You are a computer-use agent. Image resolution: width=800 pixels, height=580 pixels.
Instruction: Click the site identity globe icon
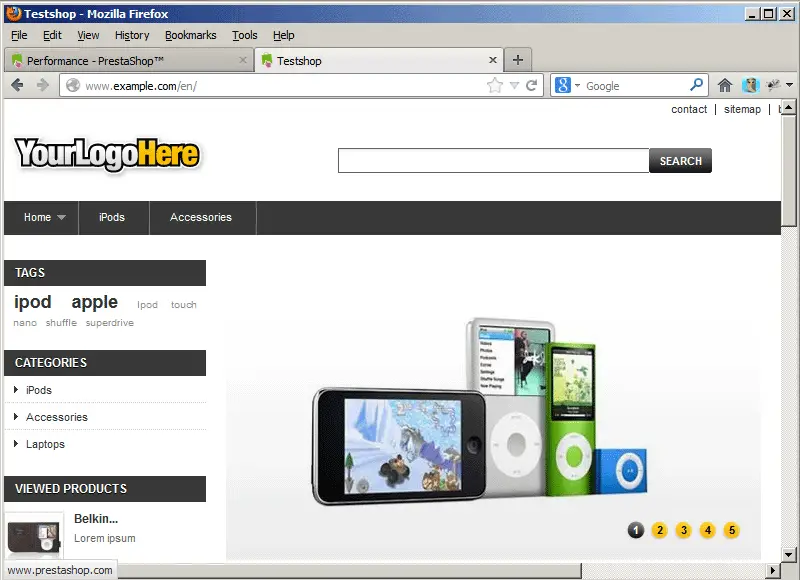[73, 85]
